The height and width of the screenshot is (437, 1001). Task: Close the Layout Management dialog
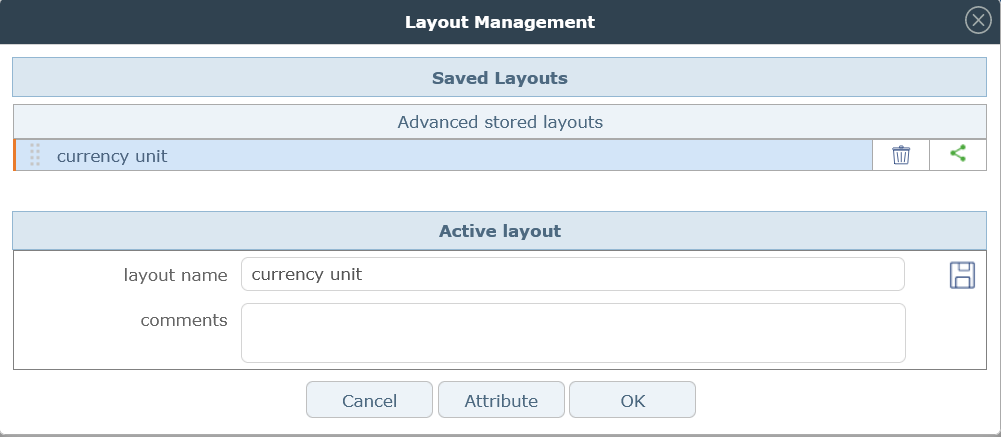tap(978, 21)
